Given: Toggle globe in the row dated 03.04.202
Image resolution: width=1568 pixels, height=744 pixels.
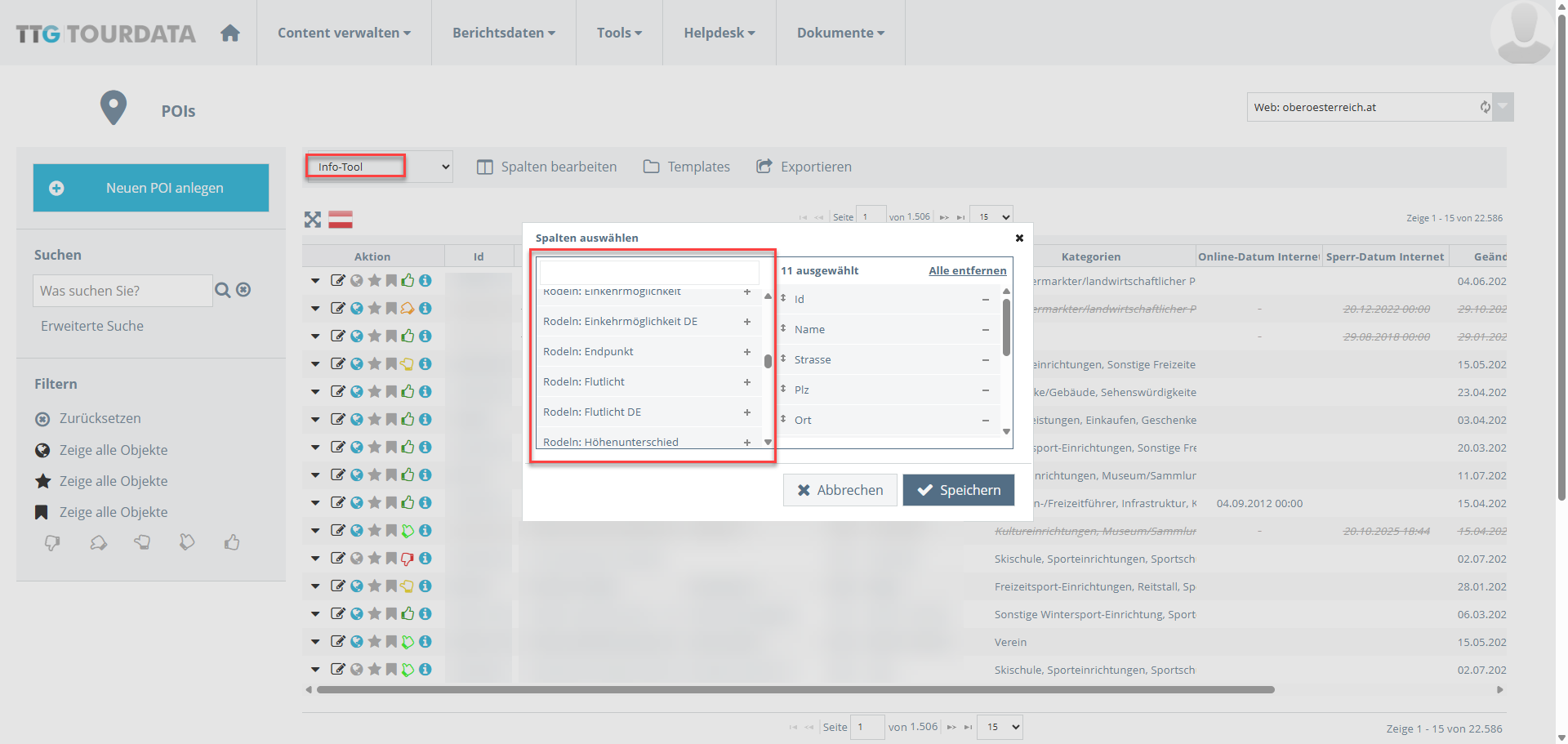Looking at the screenshot, I should coord(357,419).
